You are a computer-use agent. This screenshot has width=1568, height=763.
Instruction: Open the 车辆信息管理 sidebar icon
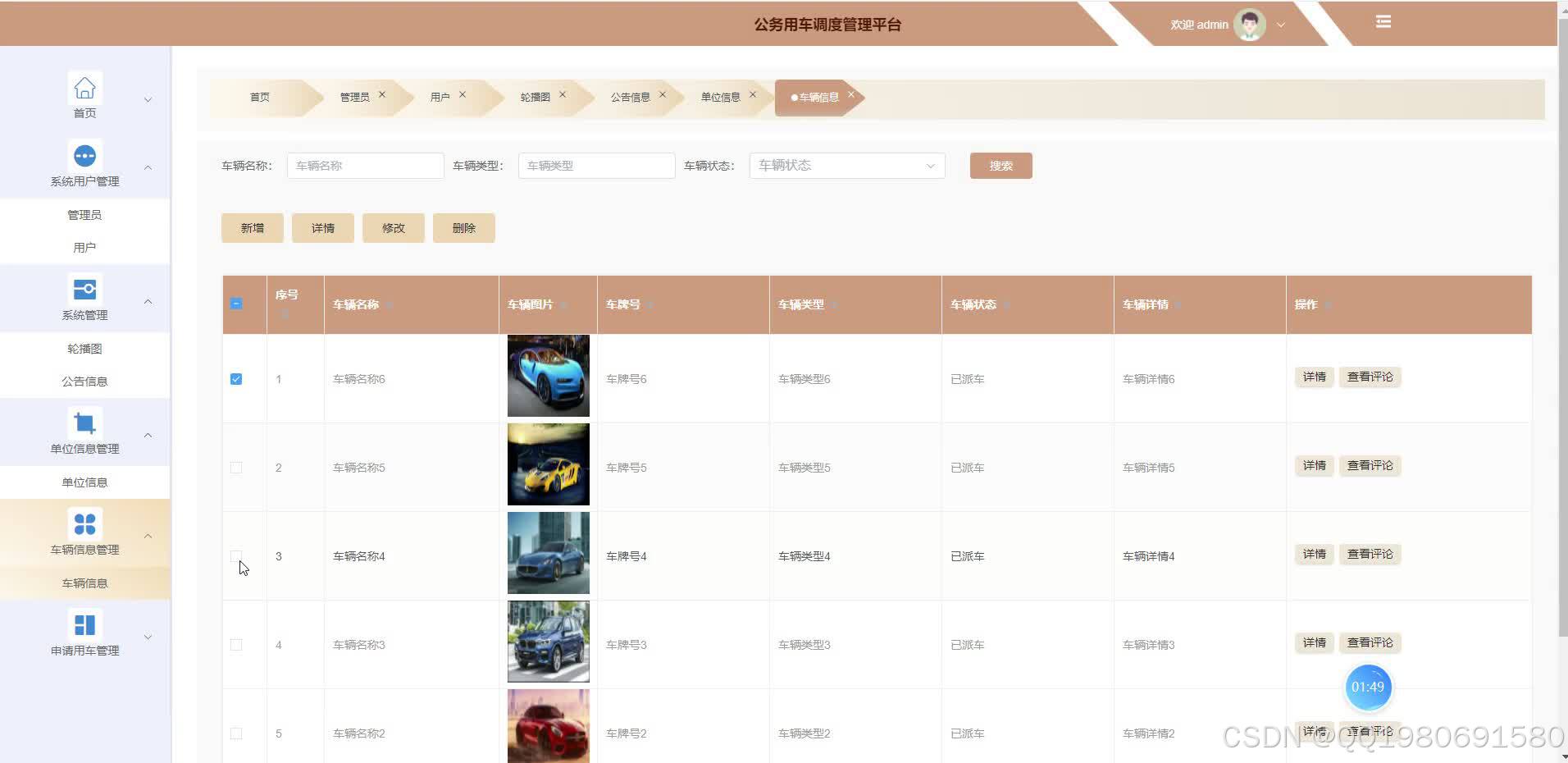click(84, 523)
